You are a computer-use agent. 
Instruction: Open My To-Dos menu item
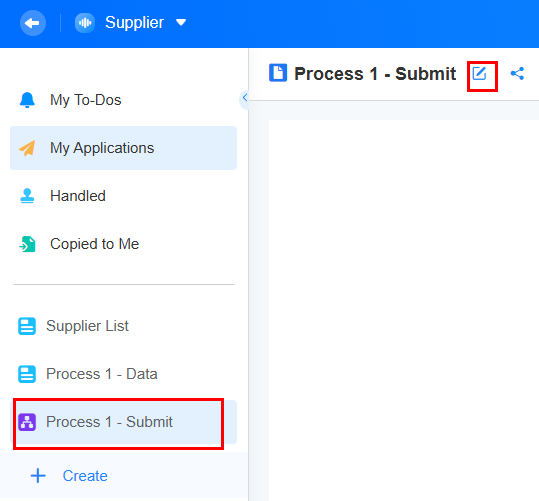(123, 100)
